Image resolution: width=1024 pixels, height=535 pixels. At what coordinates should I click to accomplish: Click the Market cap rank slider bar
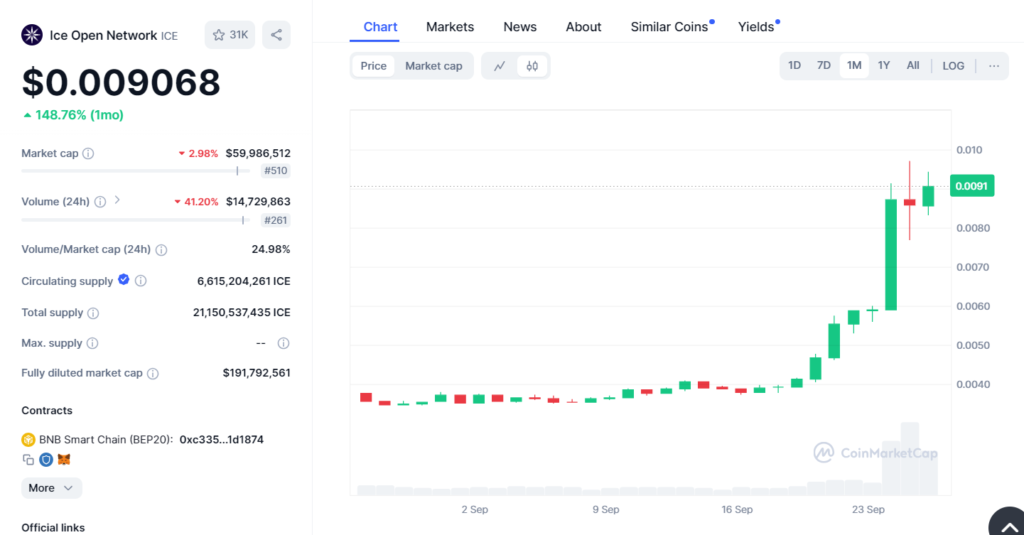pos(135,171)
